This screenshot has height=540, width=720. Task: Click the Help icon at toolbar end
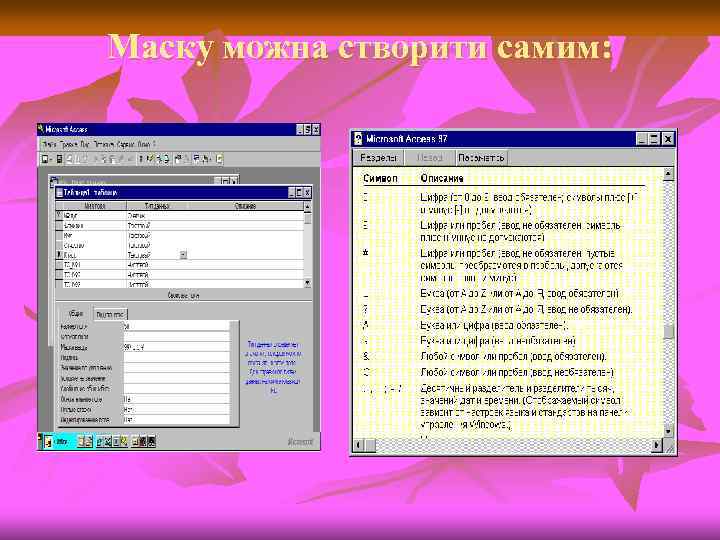coord(219,159)
